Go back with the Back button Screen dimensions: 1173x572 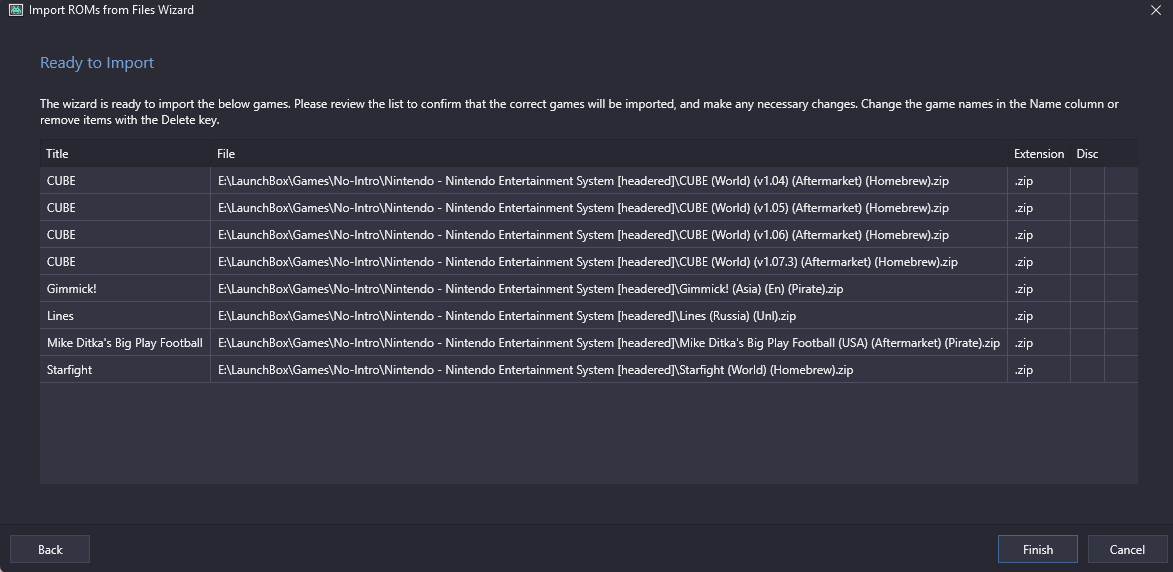point(50,550)
